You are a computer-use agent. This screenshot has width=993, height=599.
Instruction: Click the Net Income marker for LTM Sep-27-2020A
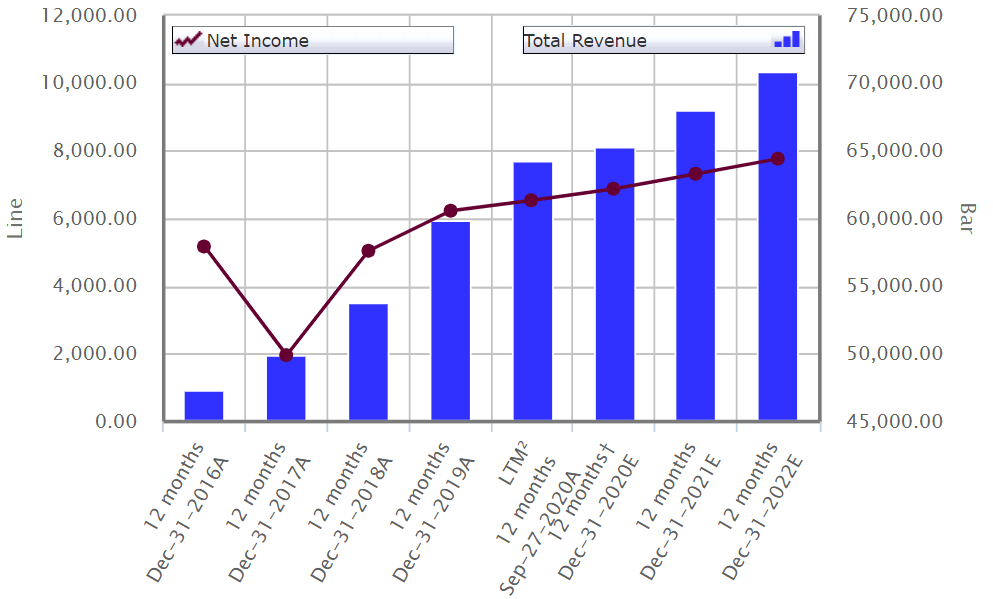tap(532, 200)
